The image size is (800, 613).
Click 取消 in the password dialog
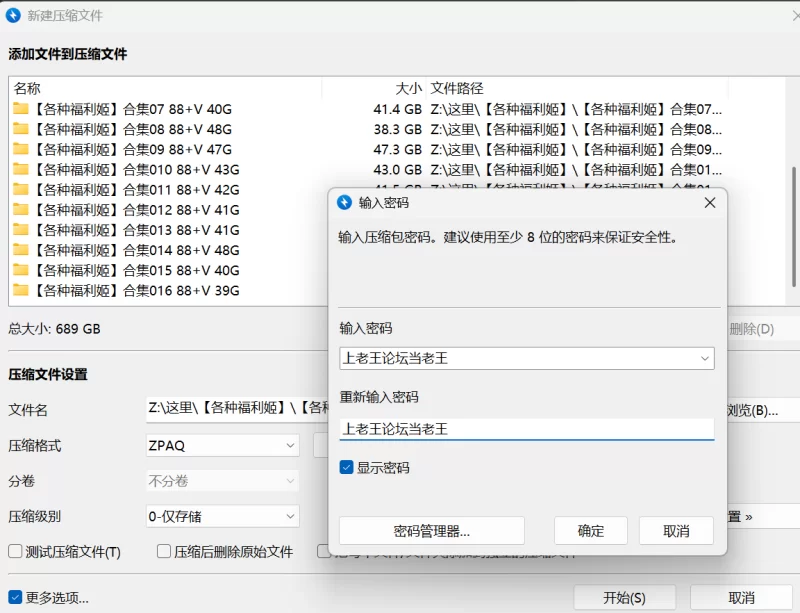(x=676, y=531)
